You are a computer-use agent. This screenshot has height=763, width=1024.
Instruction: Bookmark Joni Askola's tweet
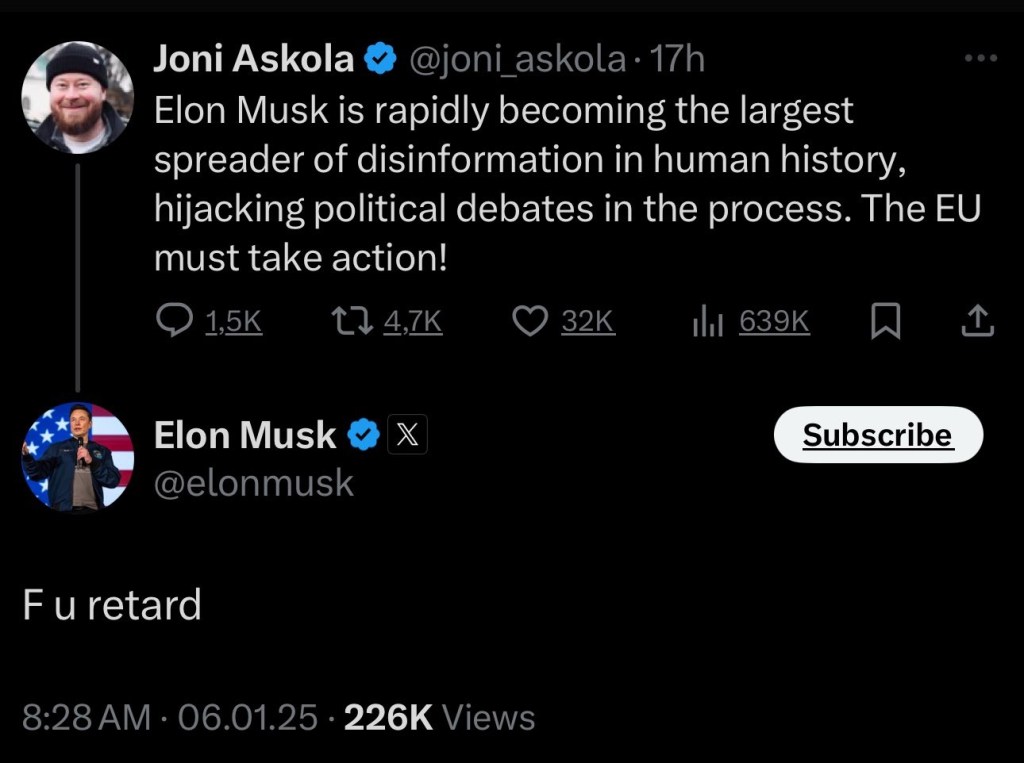click(x=885, y=321)
